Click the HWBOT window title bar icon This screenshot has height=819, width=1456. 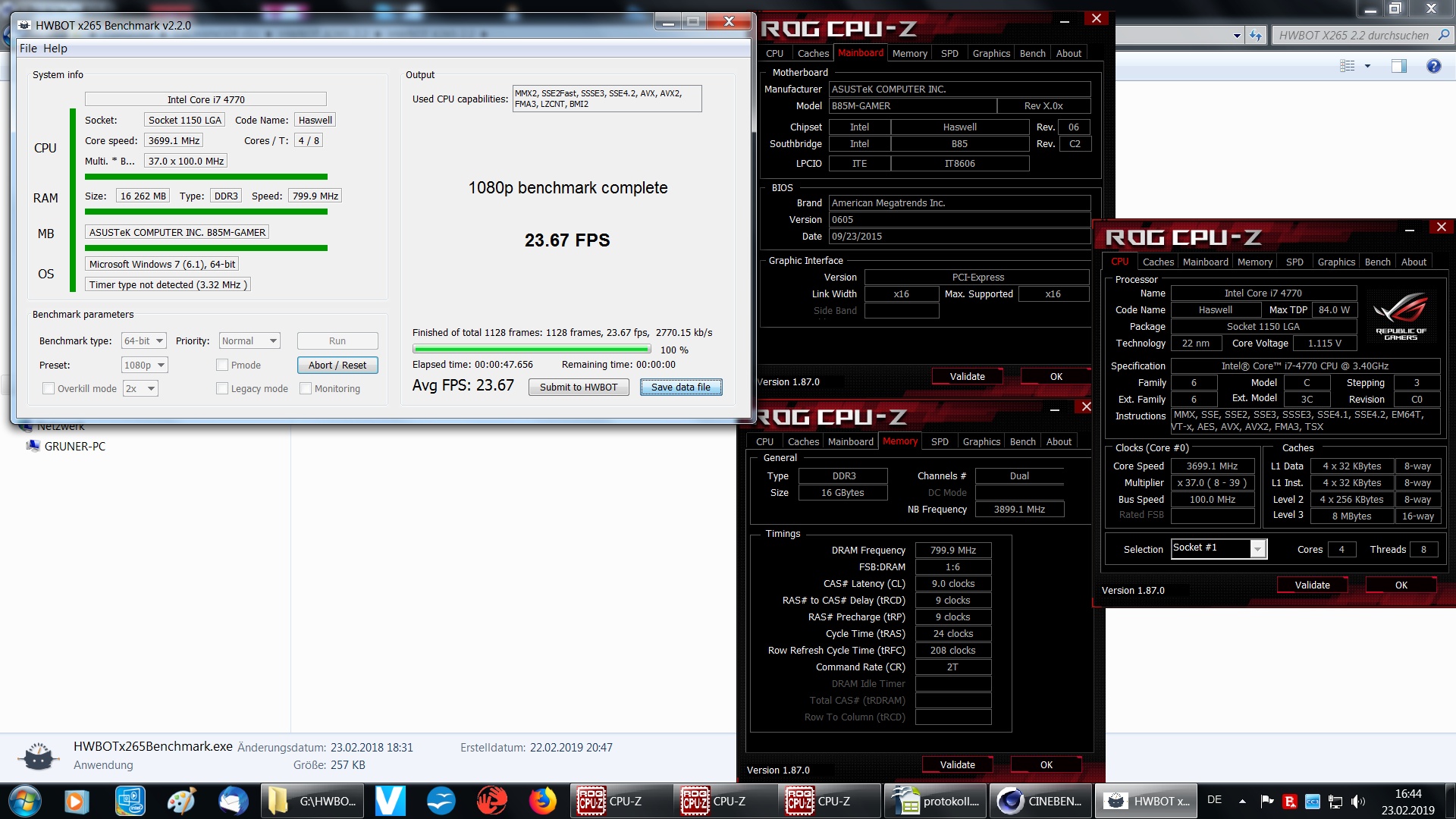click(24, 25)
